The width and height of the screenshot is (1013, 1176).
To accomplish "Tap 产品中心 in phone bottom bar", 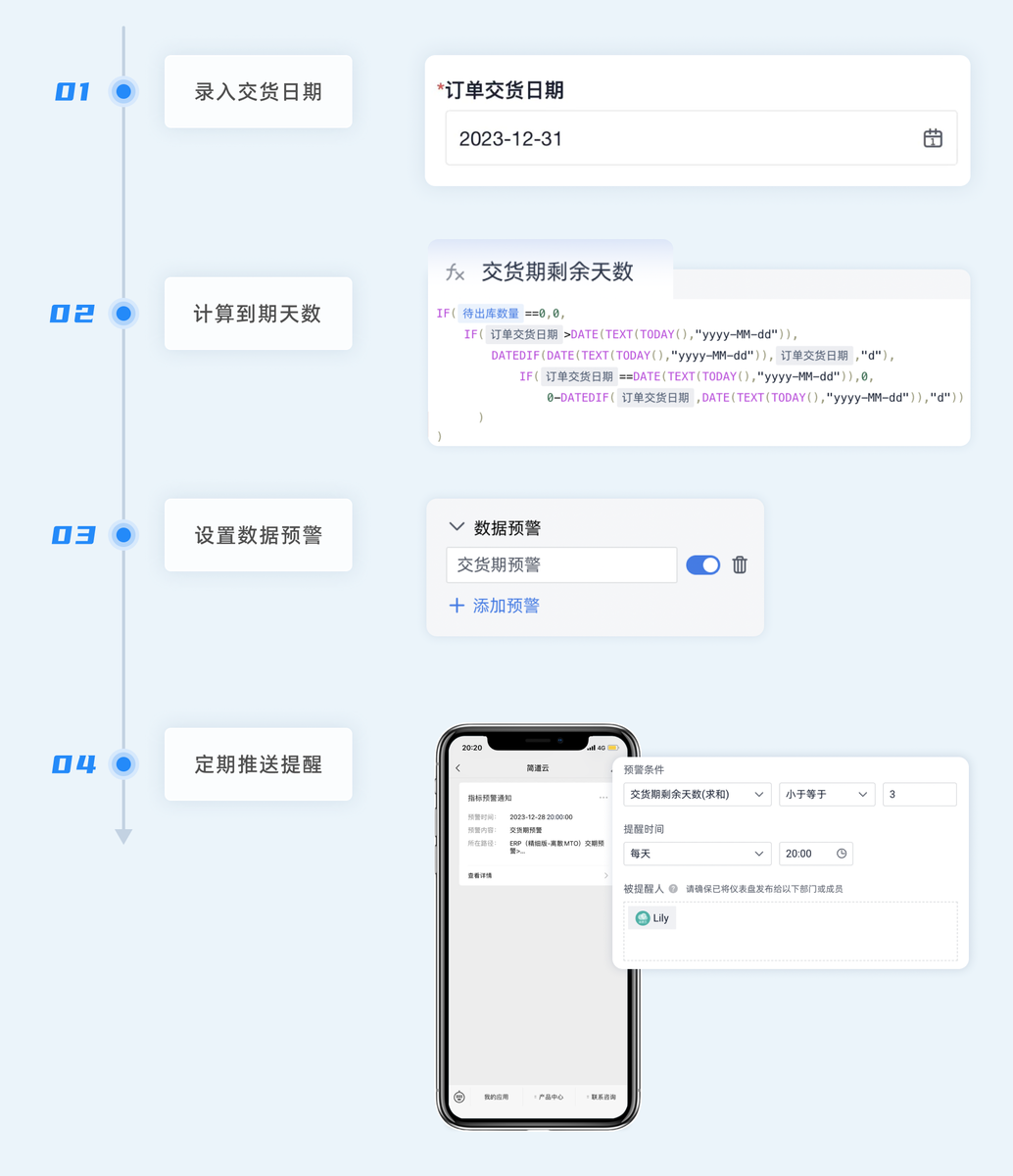I will (549, 1097).
